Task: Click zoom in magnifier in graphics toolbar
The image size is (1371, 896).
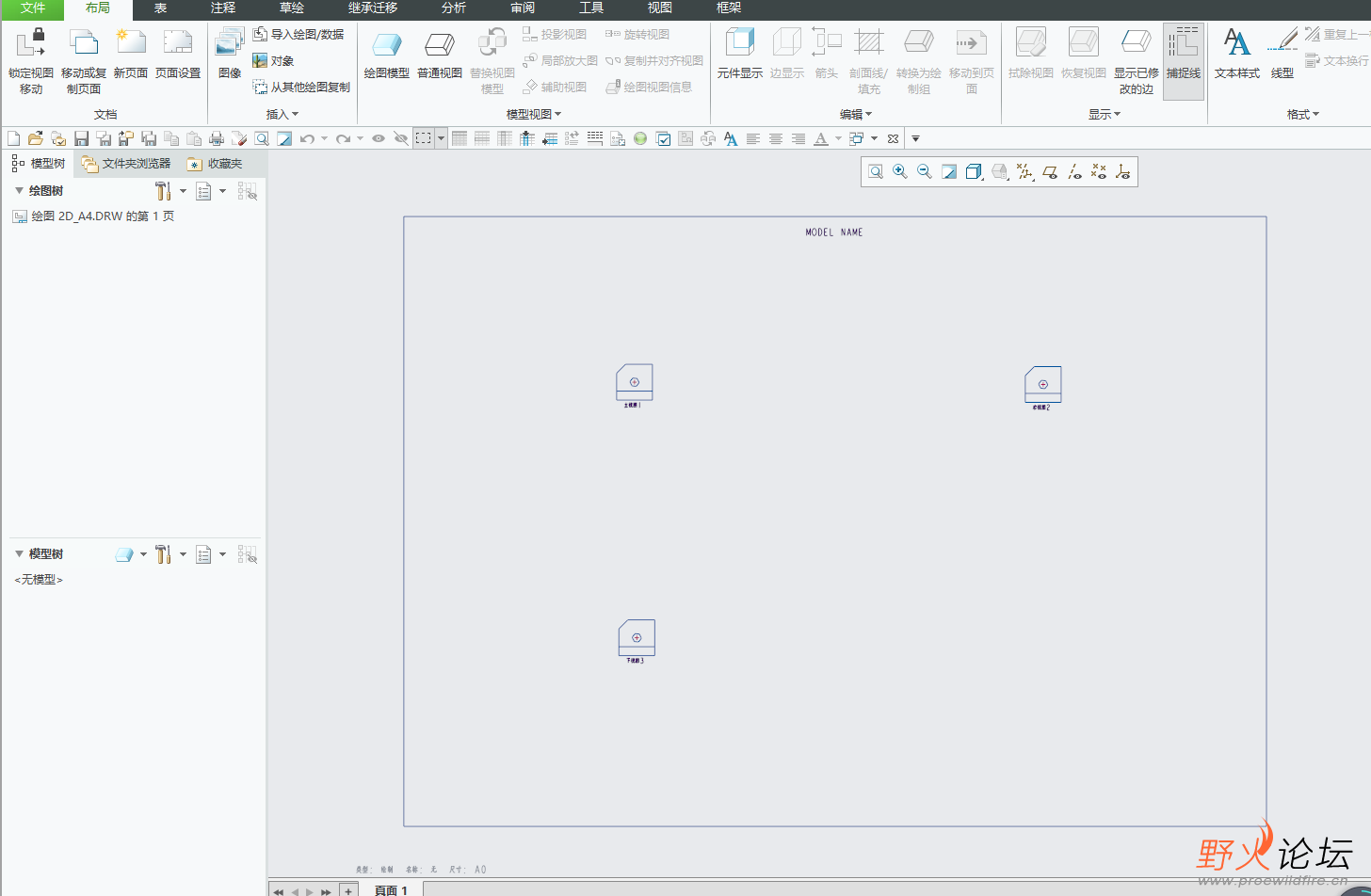Action: pyautogui.click(x=900, y=171)
